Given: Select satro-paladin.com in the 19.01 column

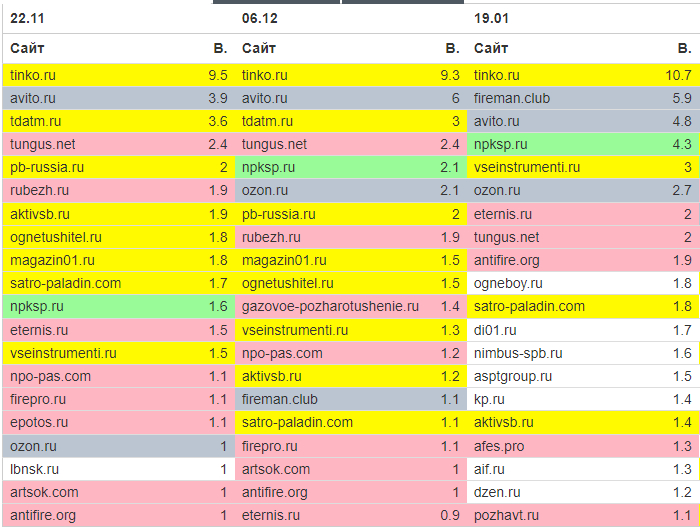Looking at the screenshot, I should click(529, 306).
